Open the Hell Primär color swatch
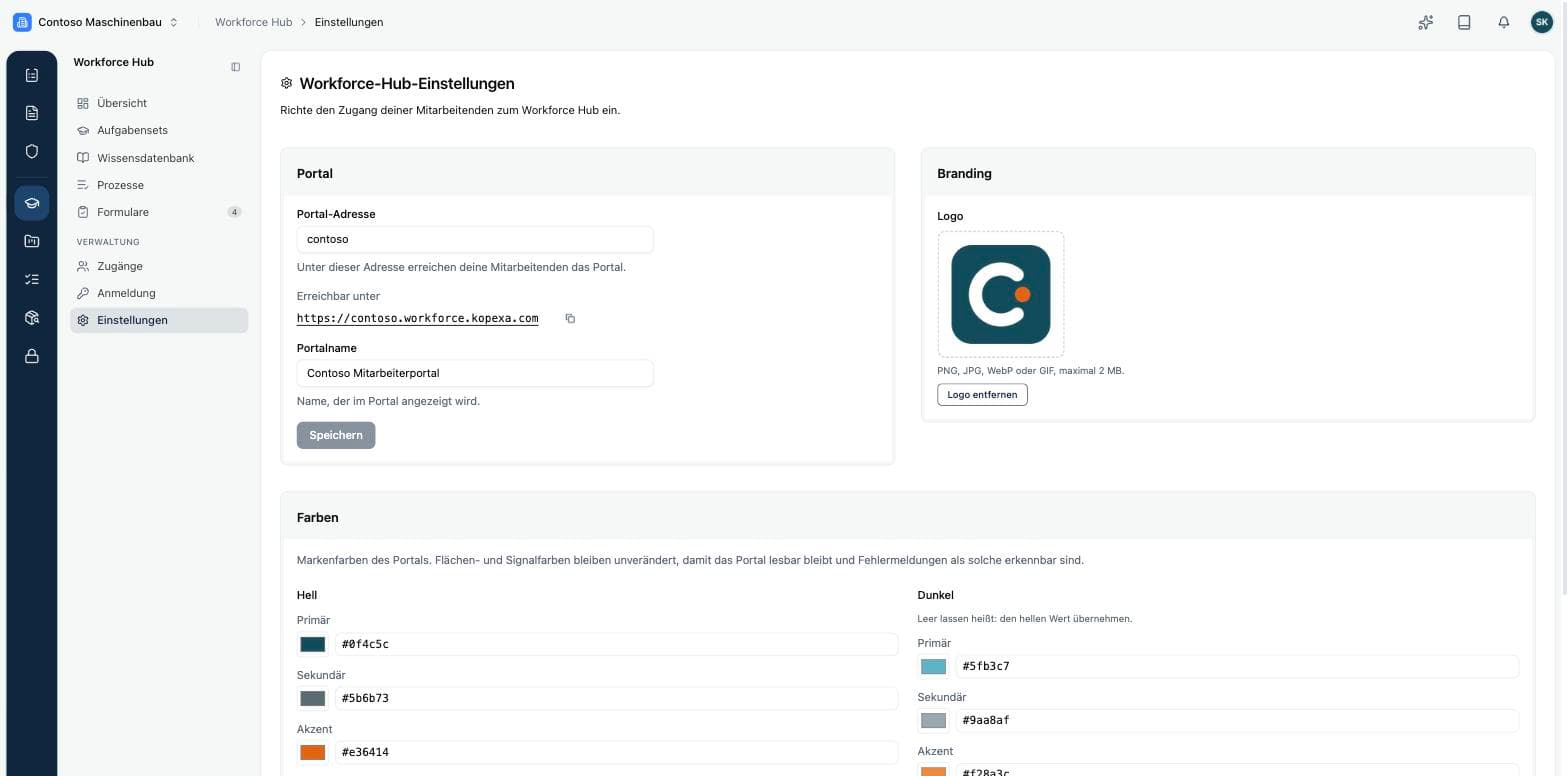This screenshot has width=1568, height=776. 313,644
